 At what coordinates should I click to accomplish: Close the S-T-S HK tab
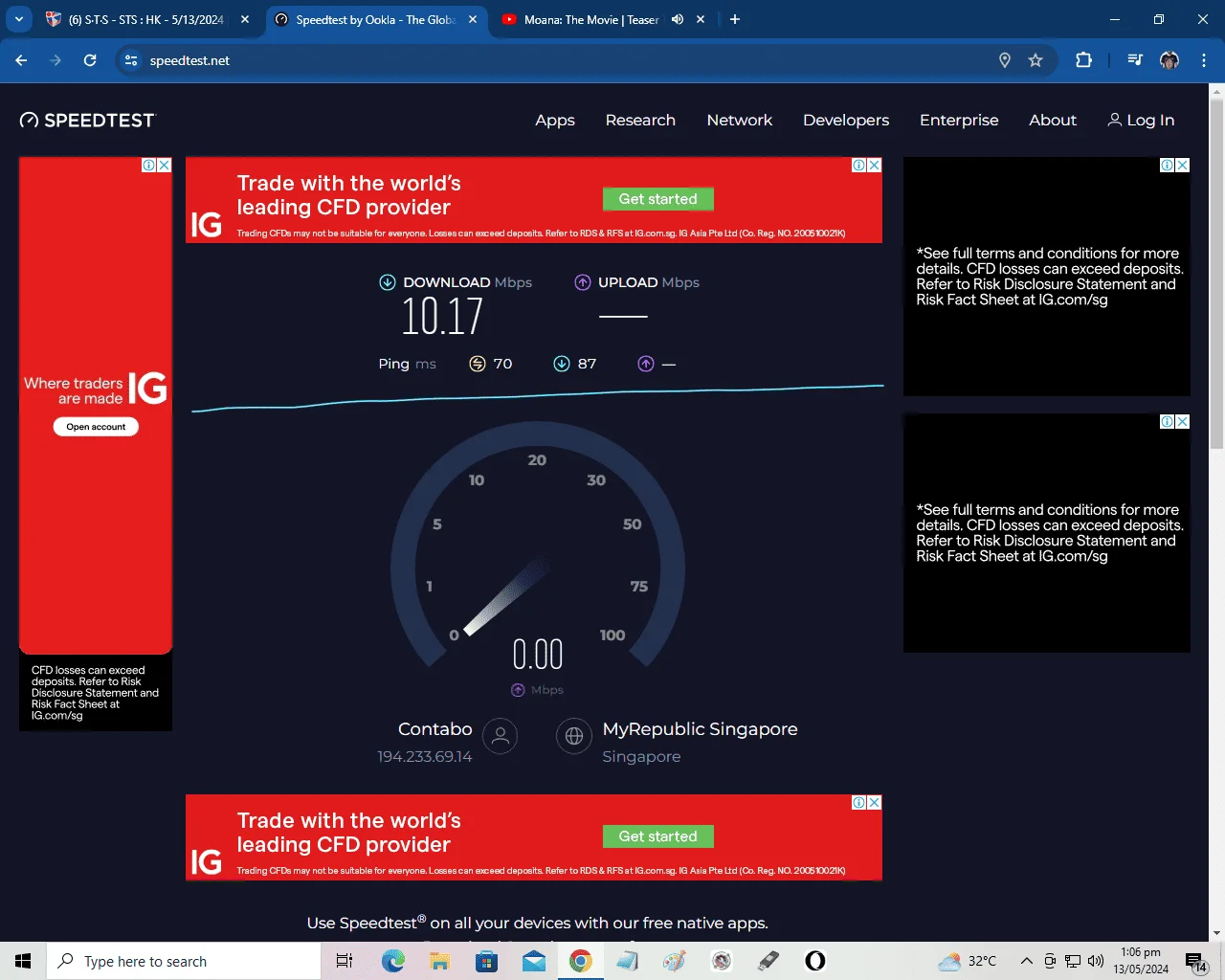click(245, 19)
